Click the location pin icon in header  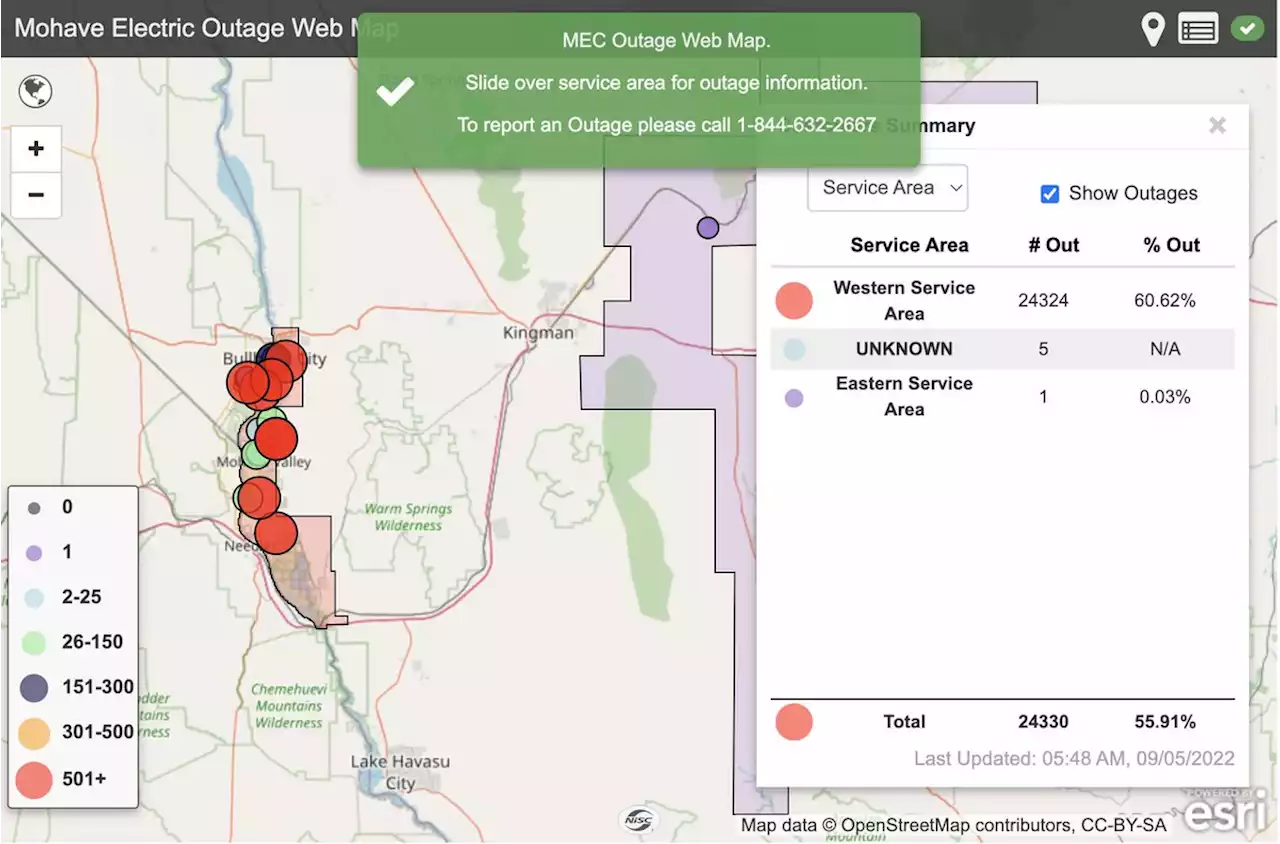pyautogui.click(x=1153, y=28)
